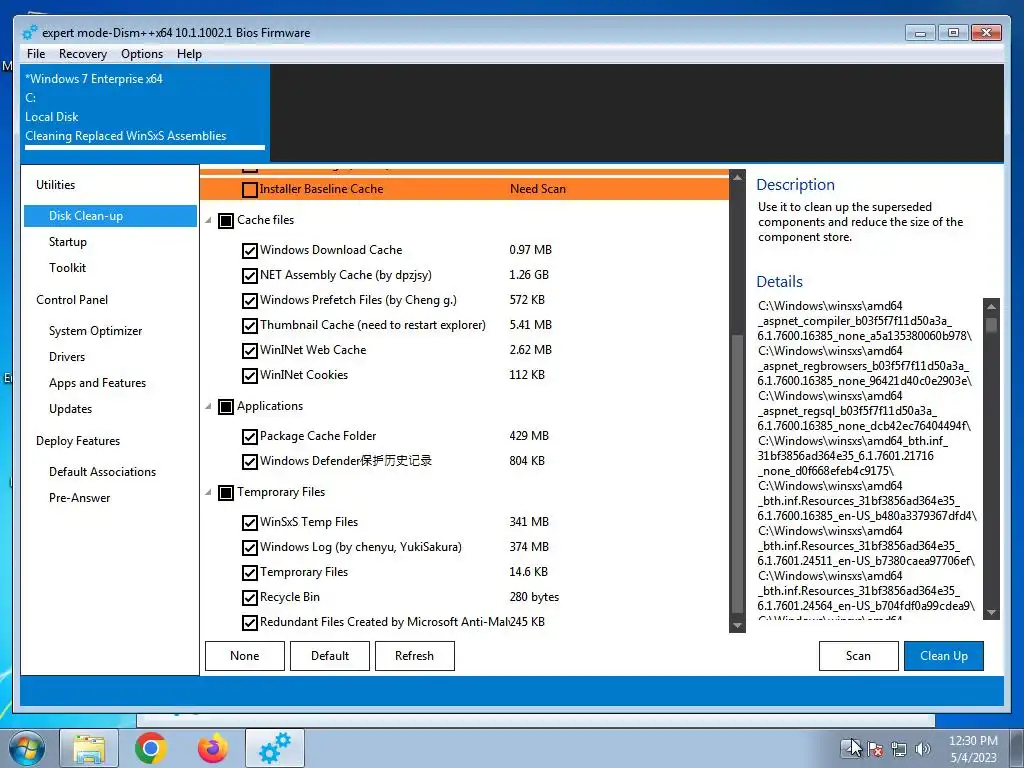Toggle Installer Baseline Cache checkbox
Viewport: 1024px width, 768px height.
tap(249, 190)
